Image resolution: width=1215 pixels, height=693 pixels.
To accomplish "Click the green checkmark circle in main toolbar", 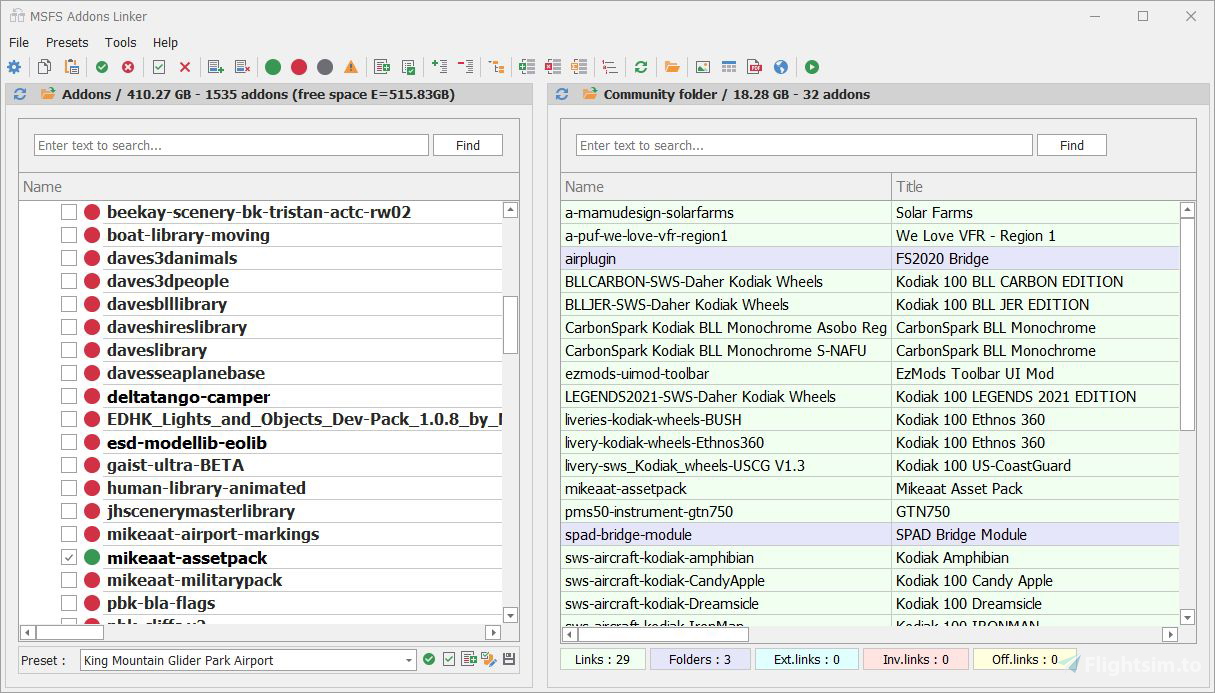I will (x=102, y=67).
